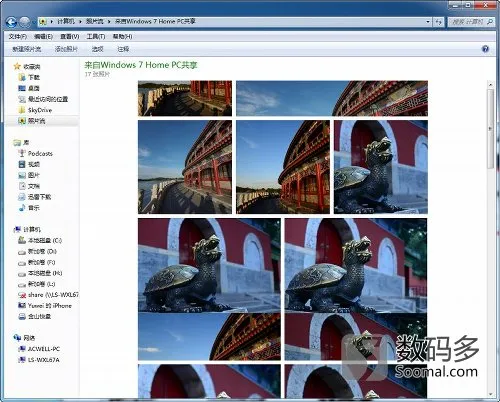Open the 新加卷 (F:) drive icon
The image size is (500, 402).
click(x=22, y=263)
